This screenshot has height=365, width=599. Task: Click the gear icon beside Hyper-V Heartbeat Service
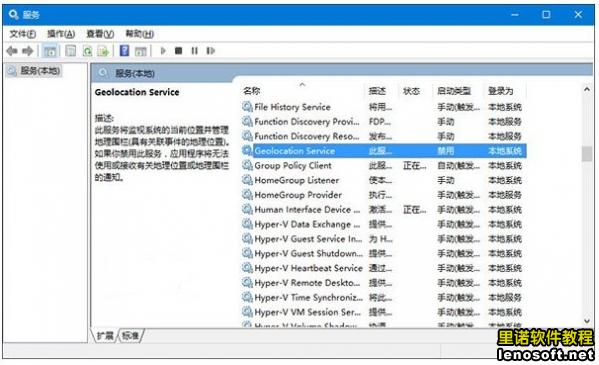click(248, 268)
